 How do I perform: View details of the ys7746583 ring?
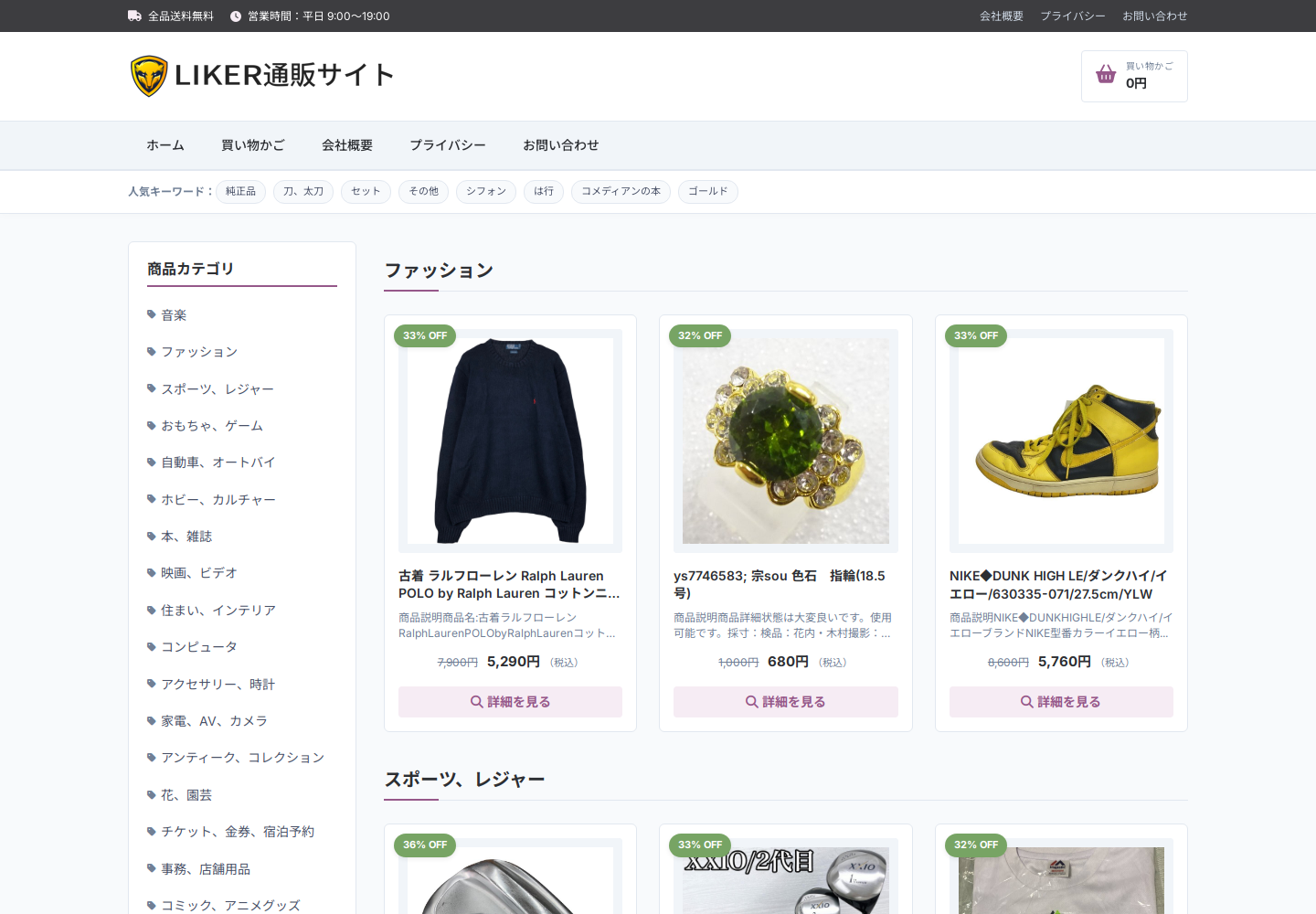tap(786, 702)
